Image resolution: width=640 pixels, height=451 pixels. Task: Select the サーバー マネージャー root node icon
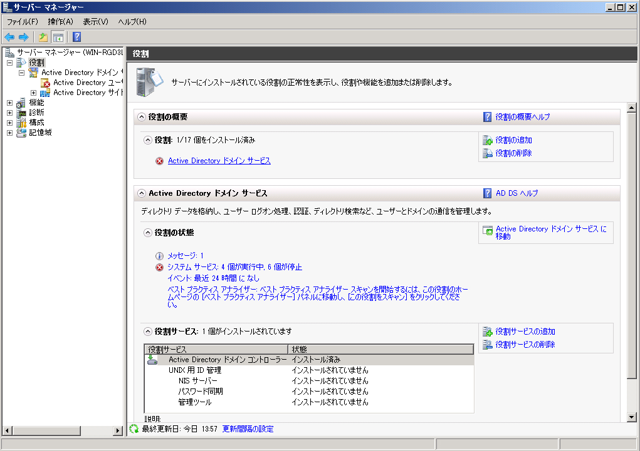click(10, 53)
